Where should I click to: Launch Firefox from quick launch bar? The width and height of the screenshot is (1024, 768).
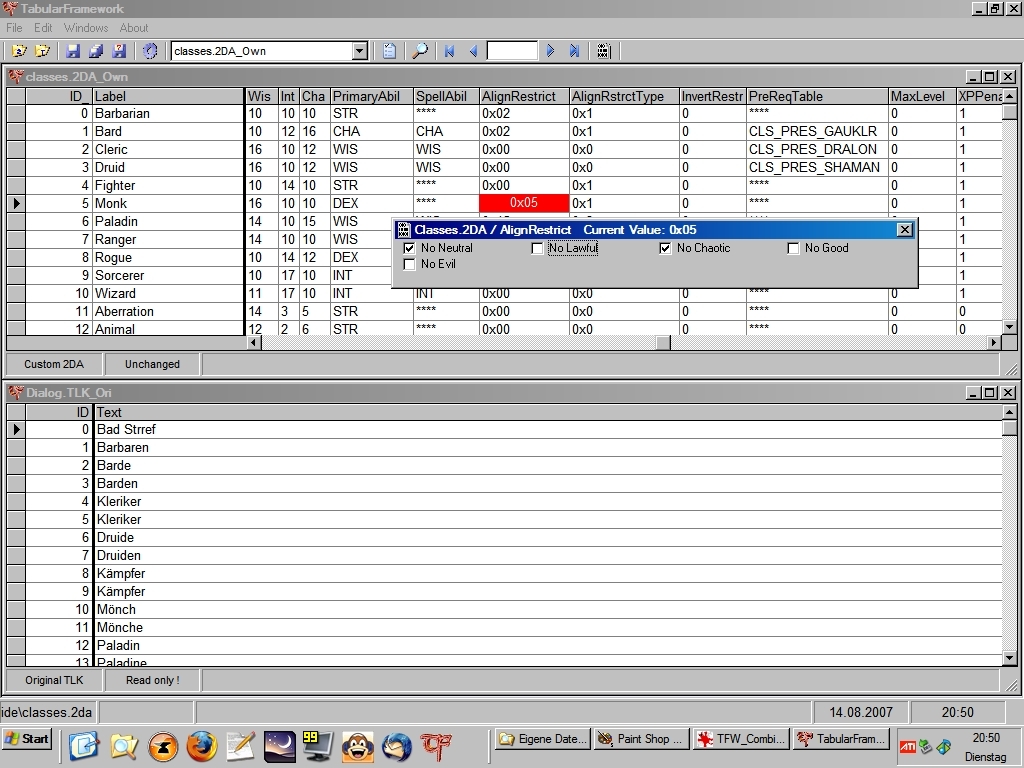coord(201,745)
